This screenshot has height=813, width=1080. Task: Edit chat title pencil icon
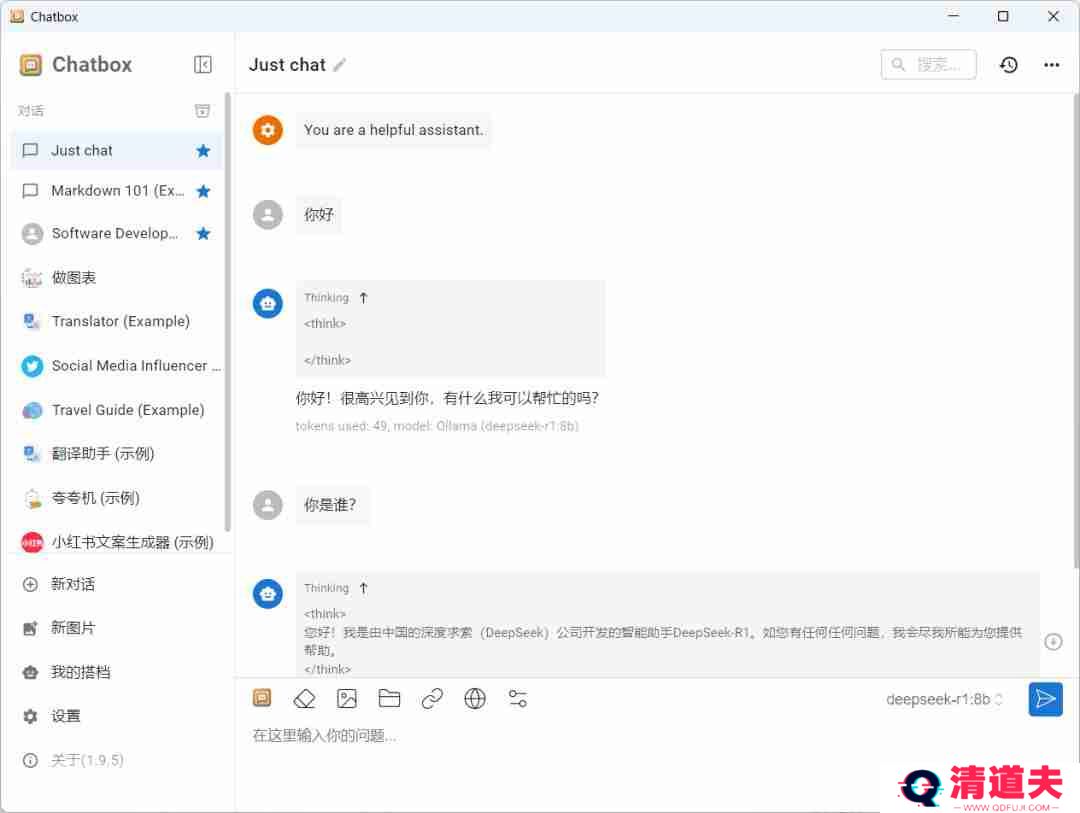[x=340, y=65]
